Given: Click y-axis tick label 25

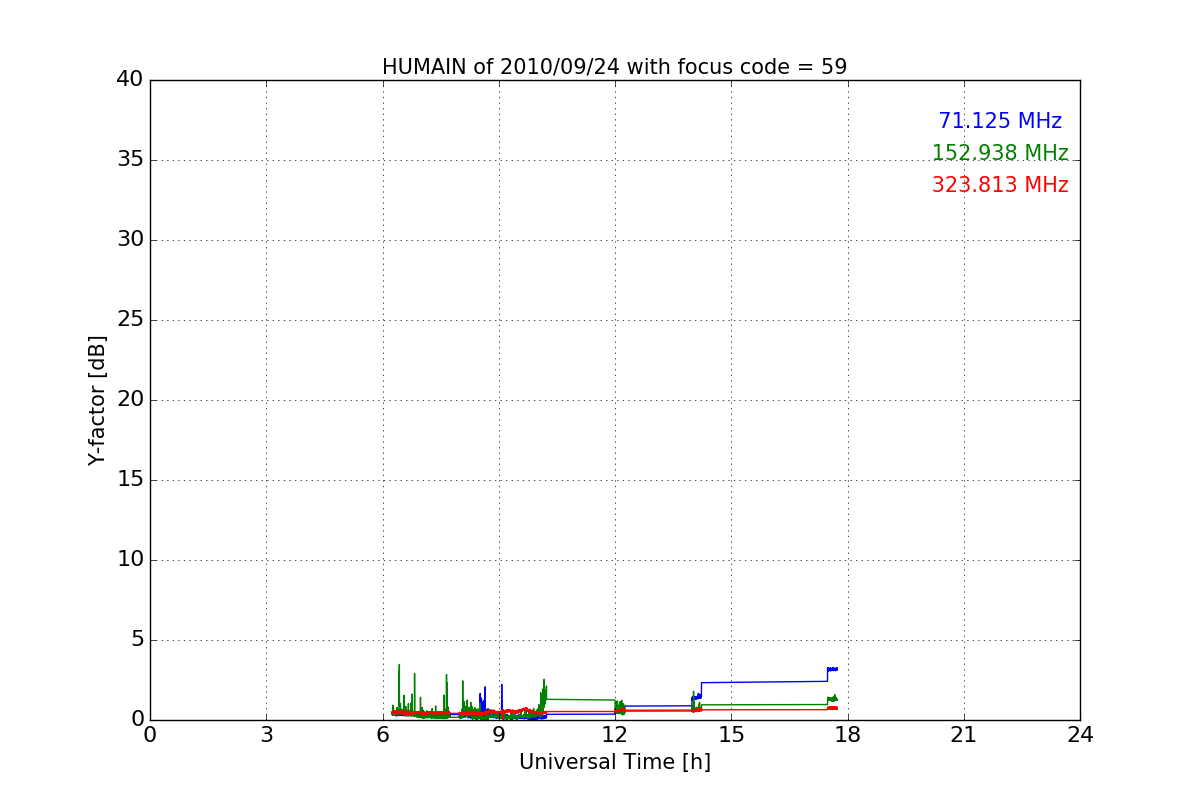Looking at the screenshot, I should [x=129, y=320].
